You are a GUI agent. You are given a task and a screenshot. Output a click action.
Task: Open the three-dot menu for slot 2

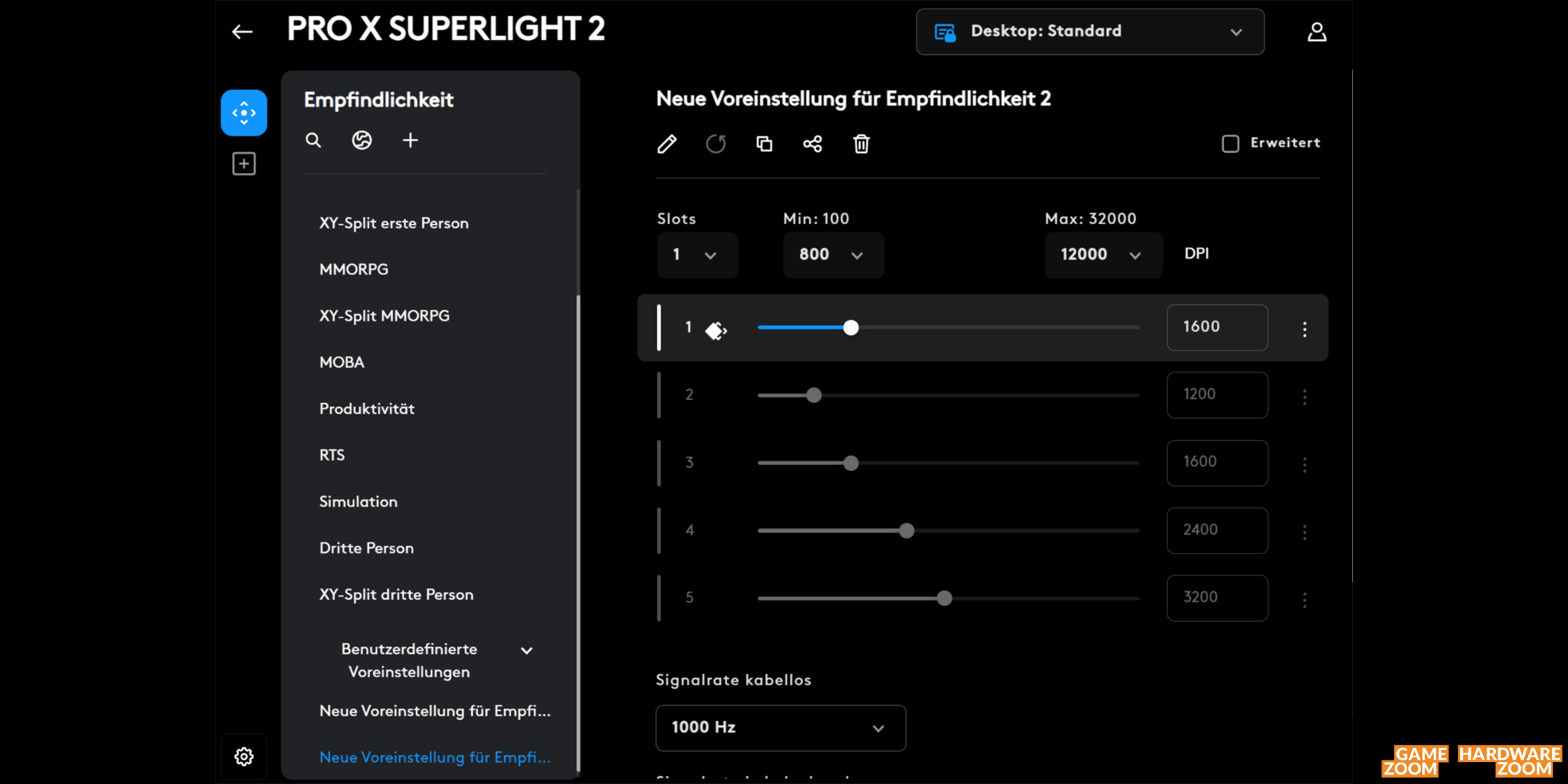pos(1305,397)
